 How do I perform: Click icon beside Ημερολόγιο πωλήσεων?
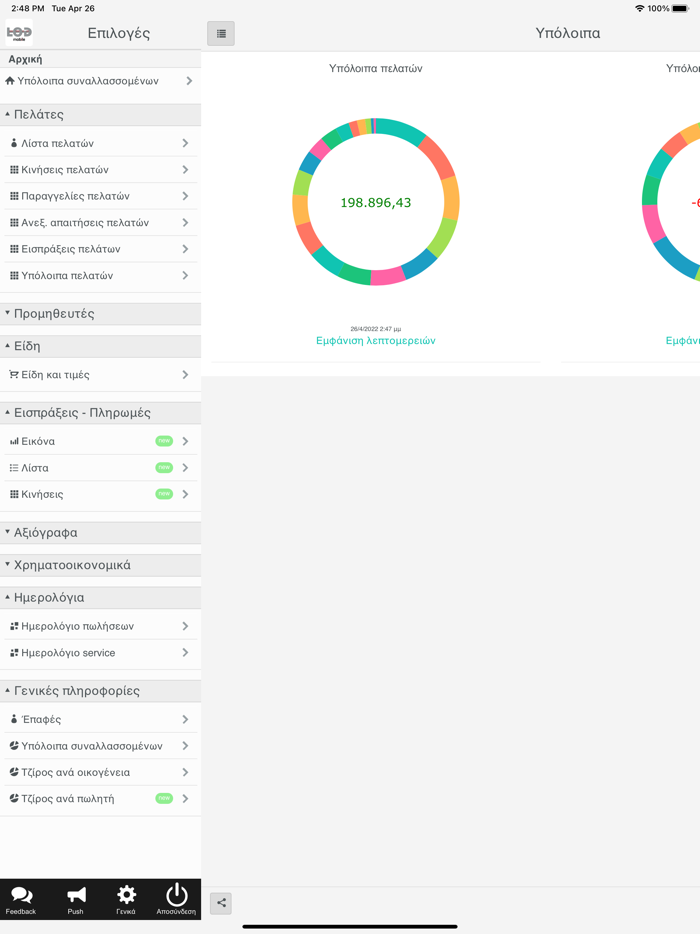14,626
